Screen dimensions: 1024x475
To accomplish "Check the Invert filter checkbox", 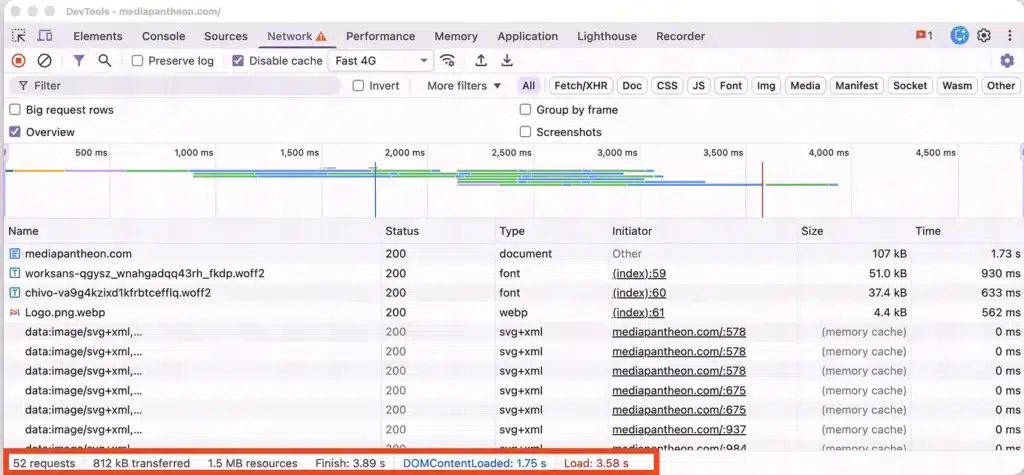I will pyautogui.click(x=359, y=86).
